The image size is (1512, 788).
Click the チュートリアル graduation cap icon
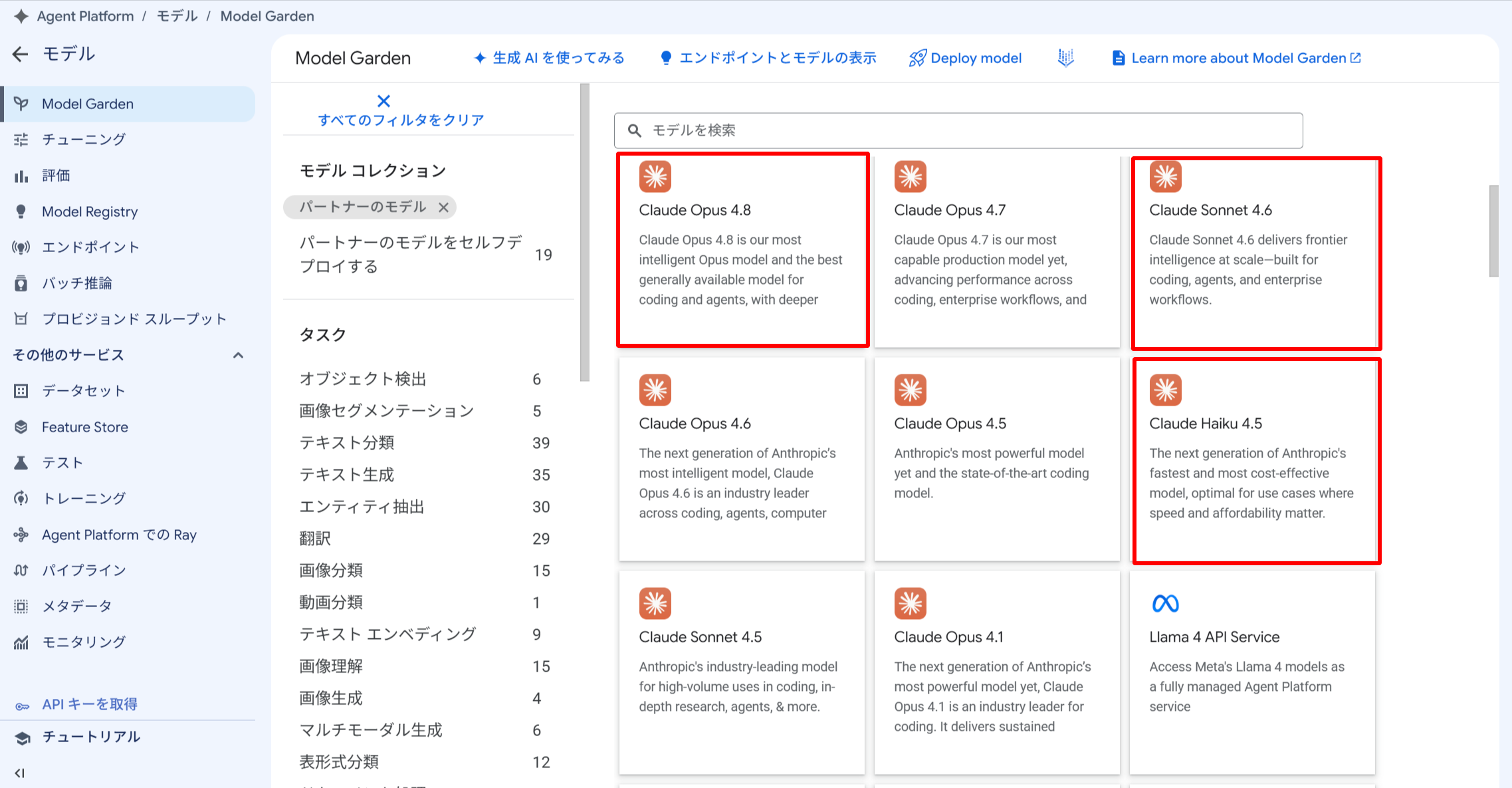[x=23, y=737]
